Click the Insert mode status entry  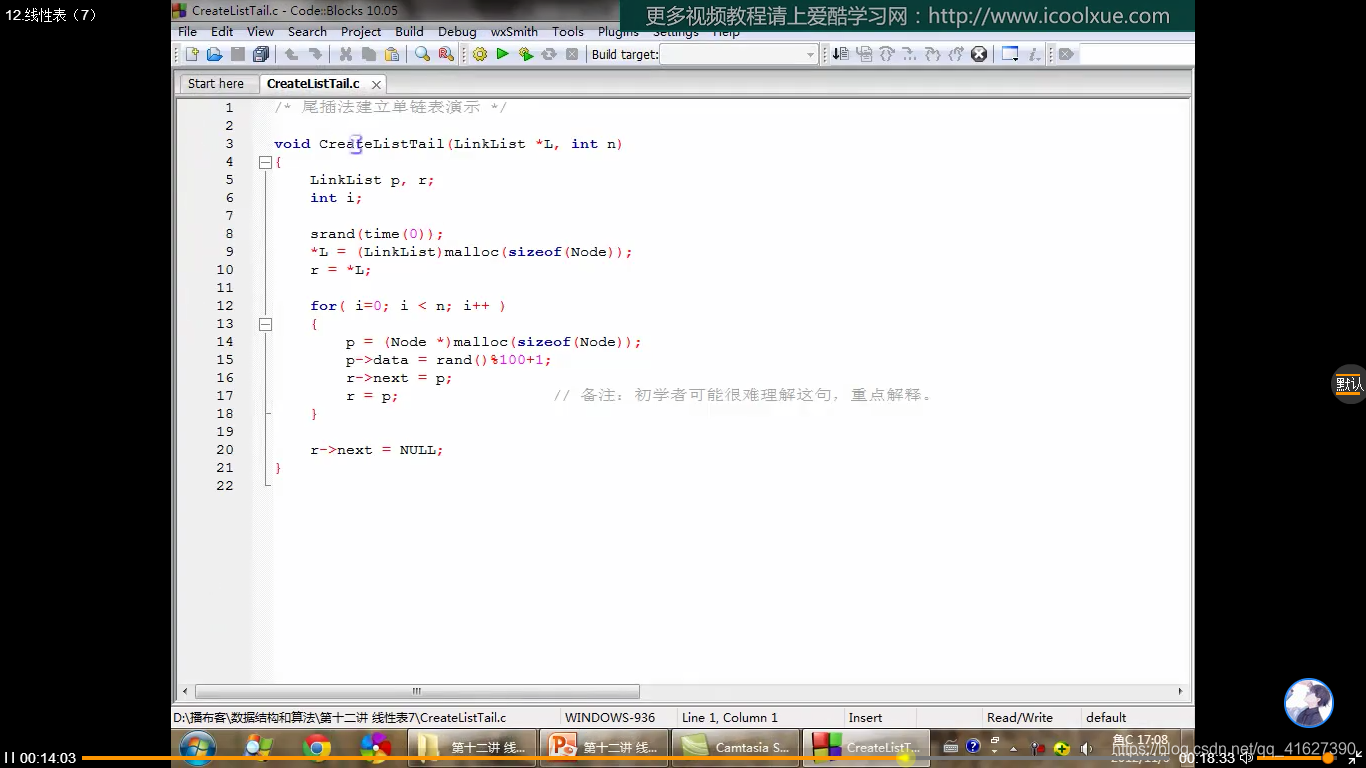pyautogui.click(x=866, y=717)
